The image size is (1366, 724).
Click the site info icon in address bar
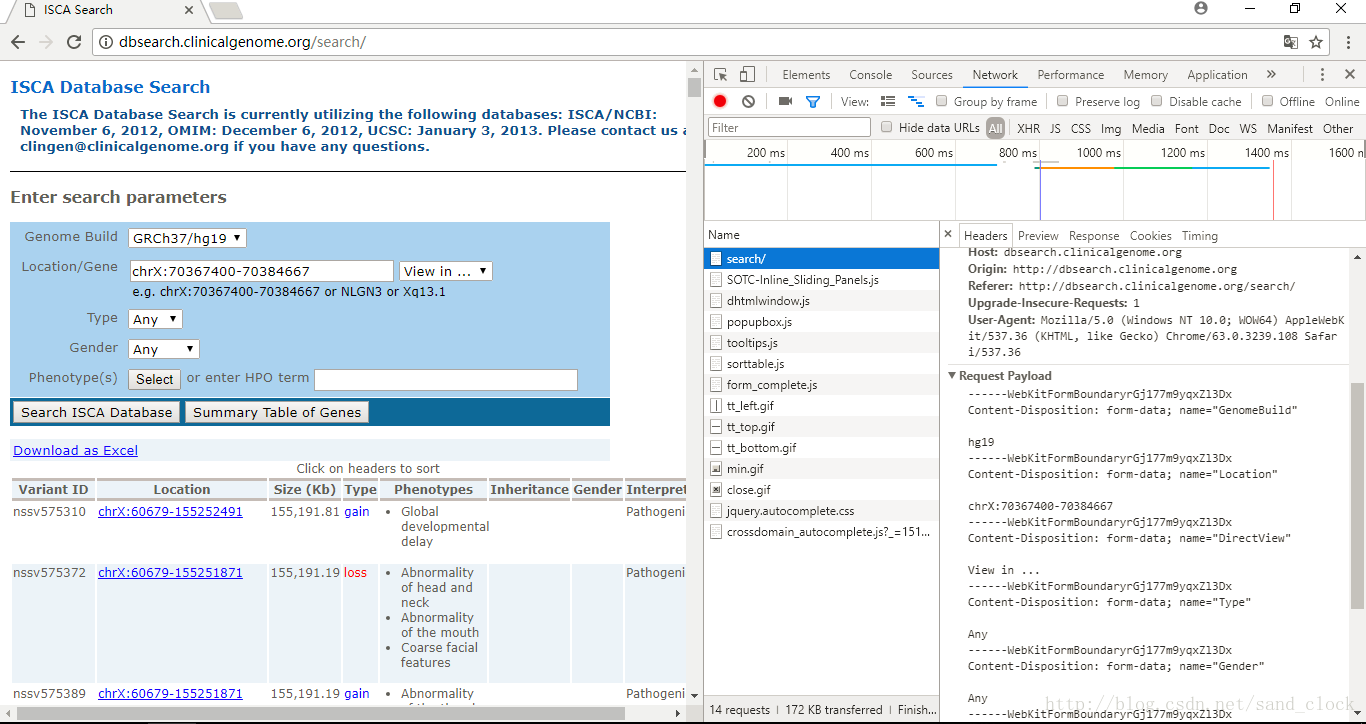107,42
